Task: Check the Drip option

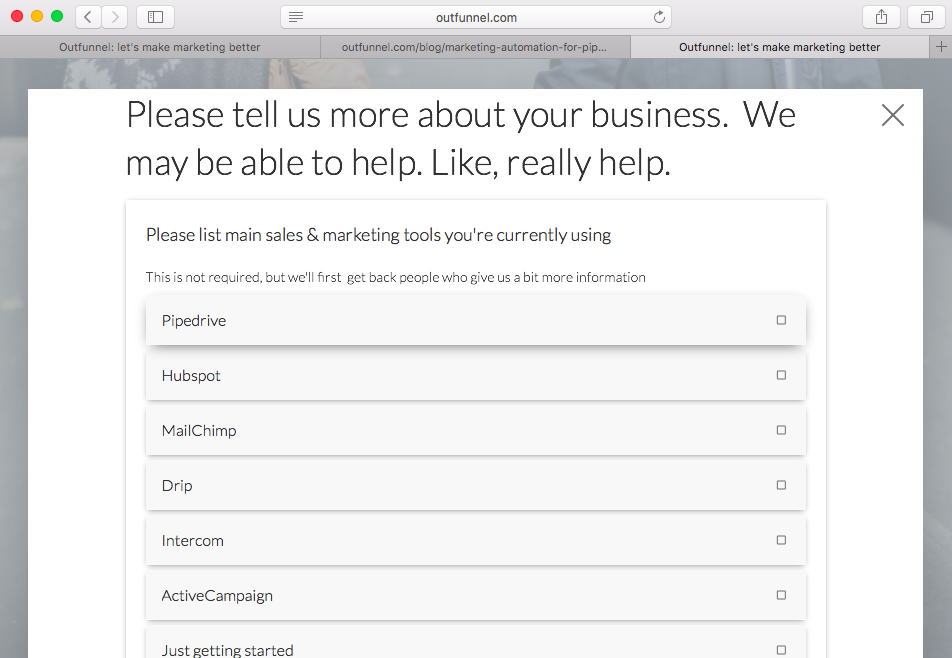Action: (780, 484)
